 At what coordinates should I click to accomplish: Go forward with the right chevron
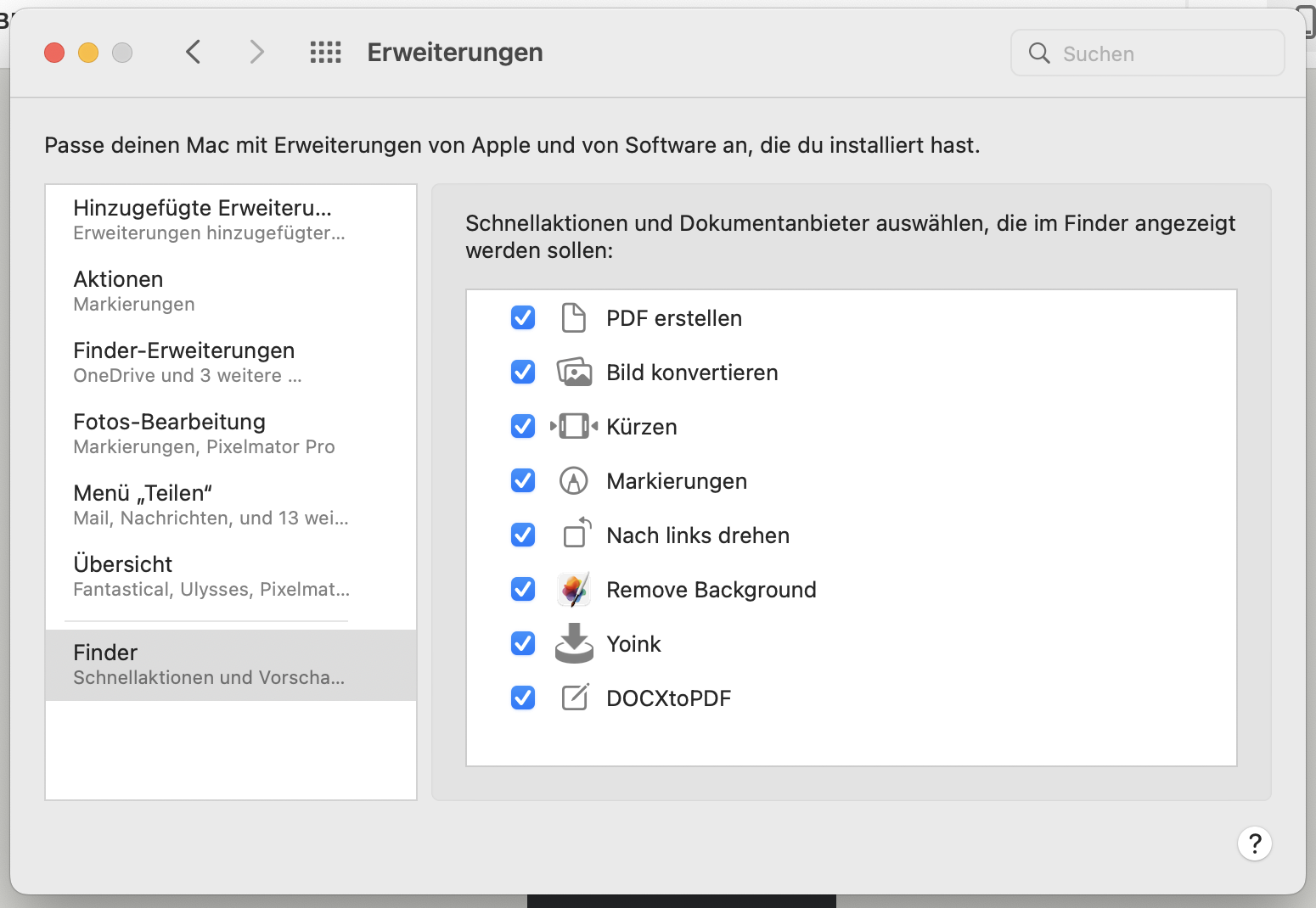[256, 53]
